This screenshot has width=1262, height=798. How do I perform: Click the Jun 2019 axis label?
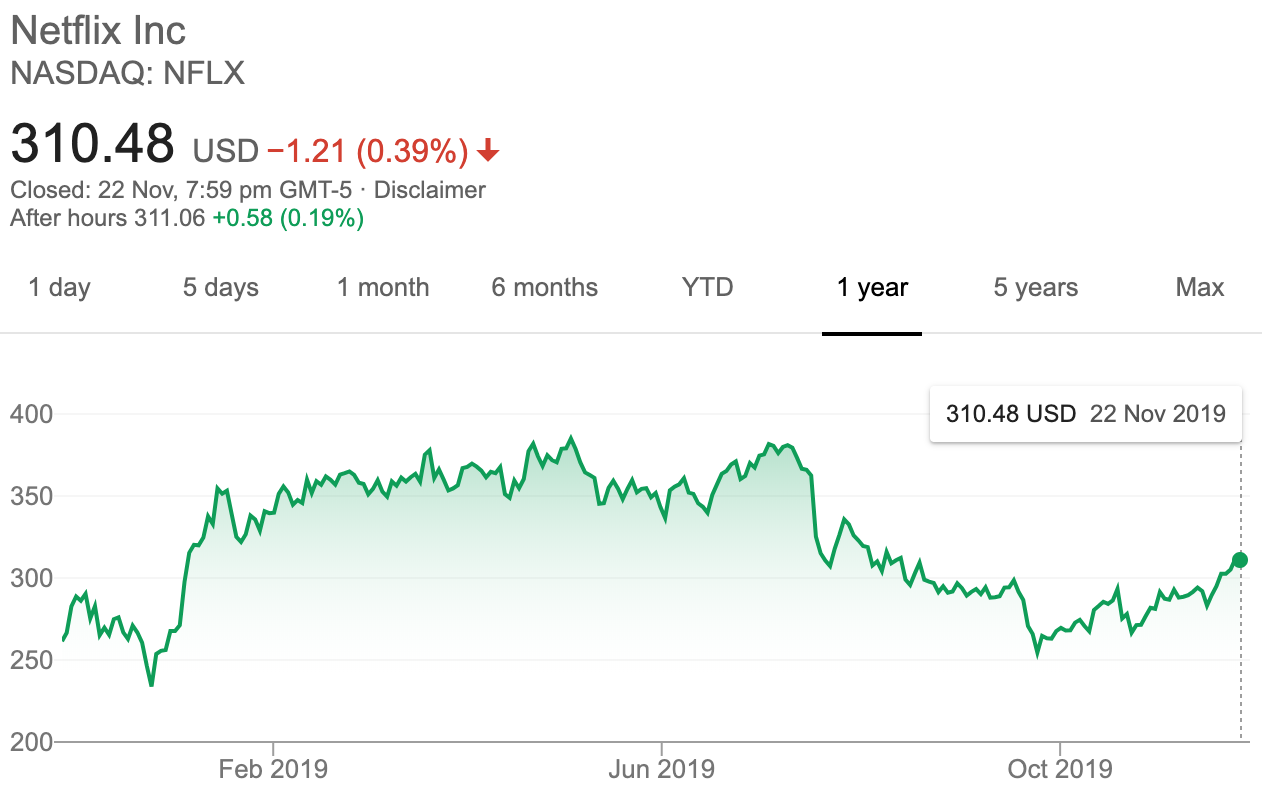(661, 769)
